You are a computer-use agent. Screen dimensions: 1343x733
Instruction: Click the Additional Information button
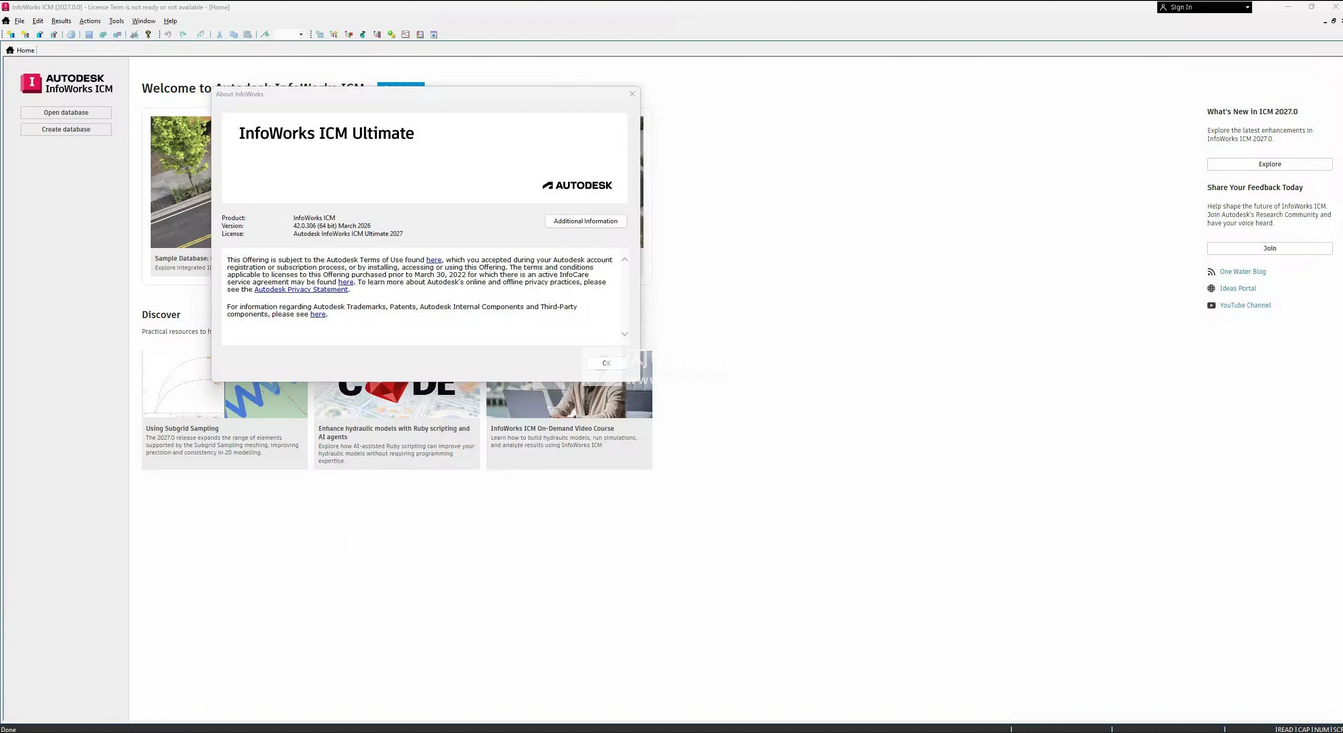coord(585,221)
